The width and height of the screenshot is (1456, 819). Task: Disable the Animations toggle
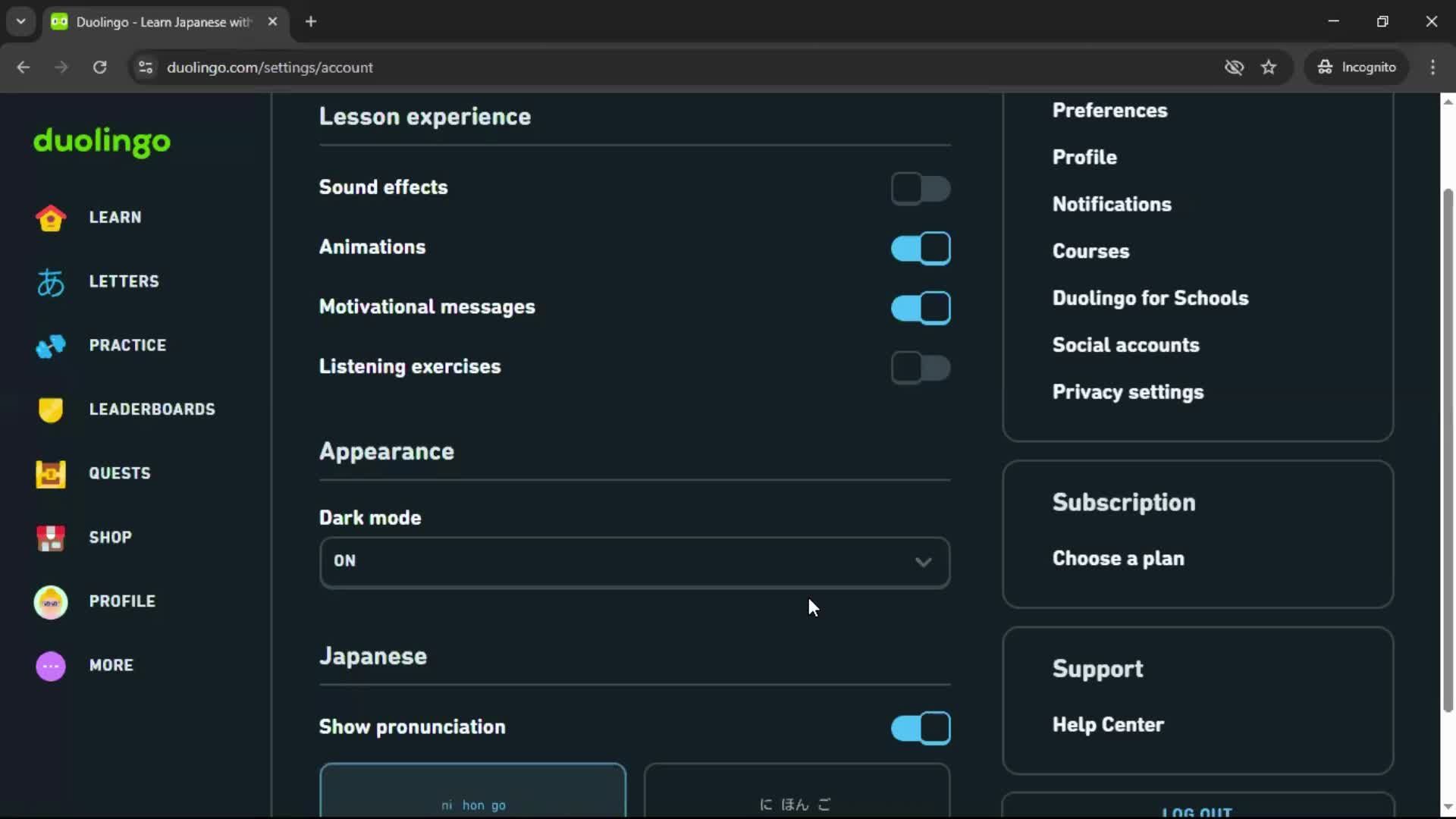point(920,247)
